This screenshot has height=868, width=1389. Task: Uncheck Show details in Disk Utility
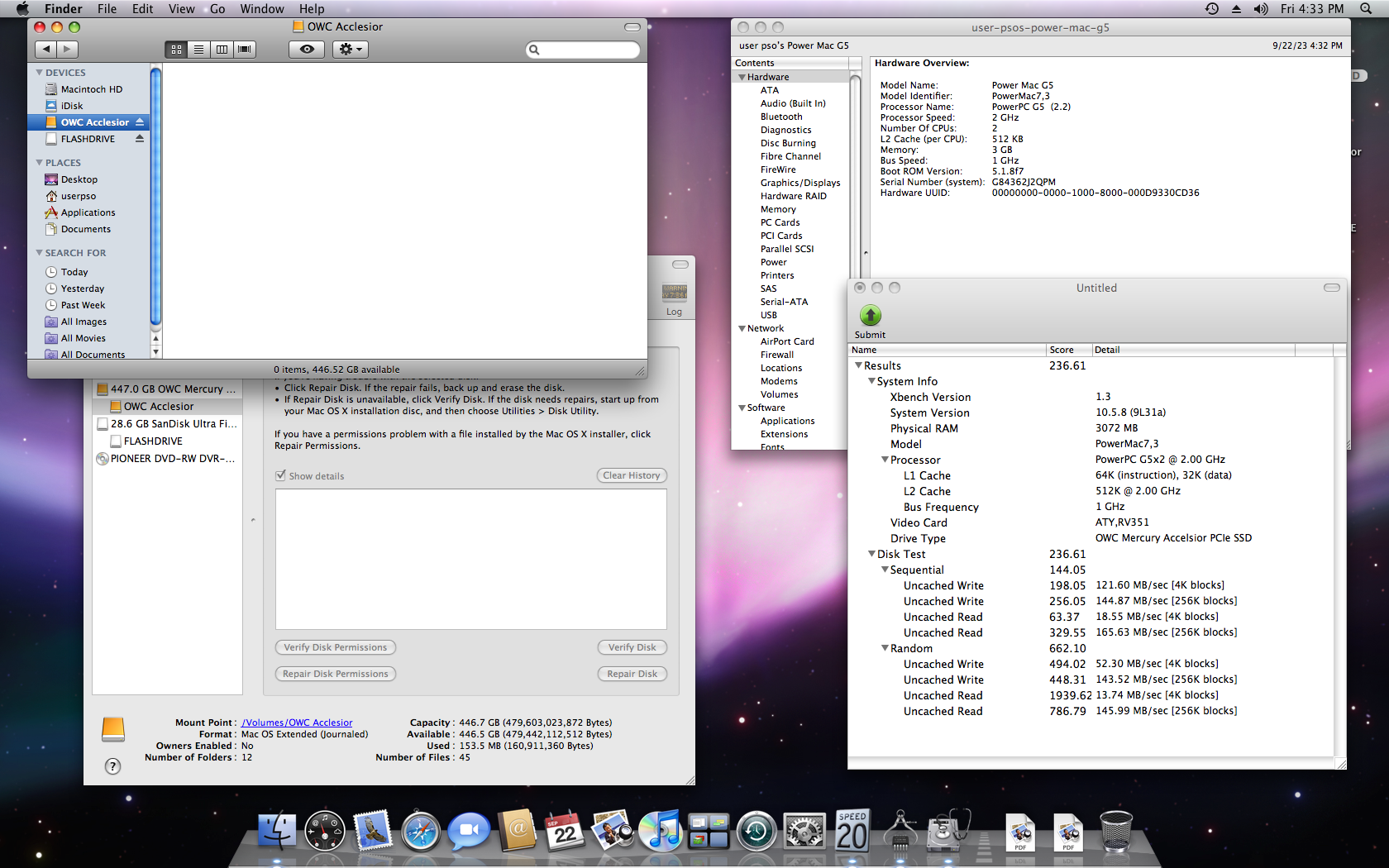tap(282, 475)
